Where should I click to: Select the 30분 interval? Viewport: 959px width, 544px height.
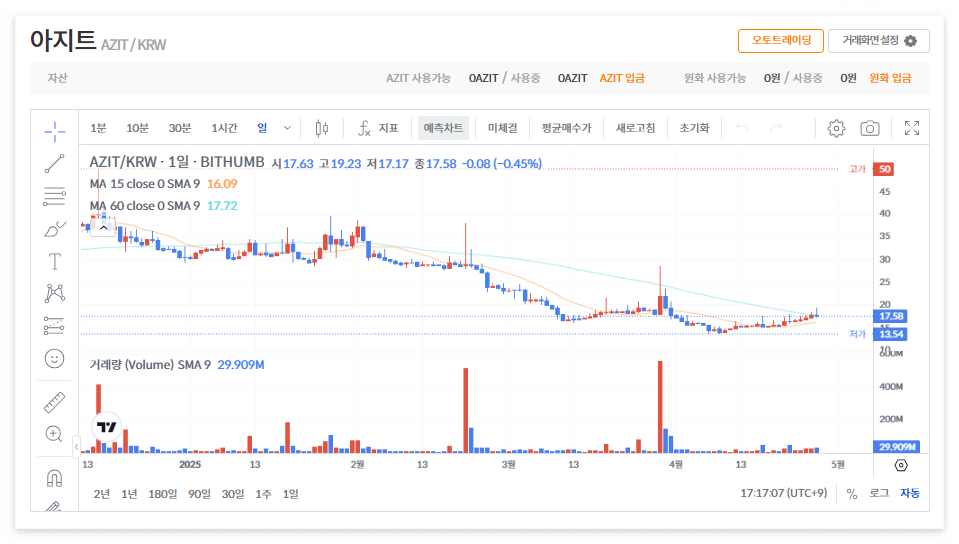point(180,128)
